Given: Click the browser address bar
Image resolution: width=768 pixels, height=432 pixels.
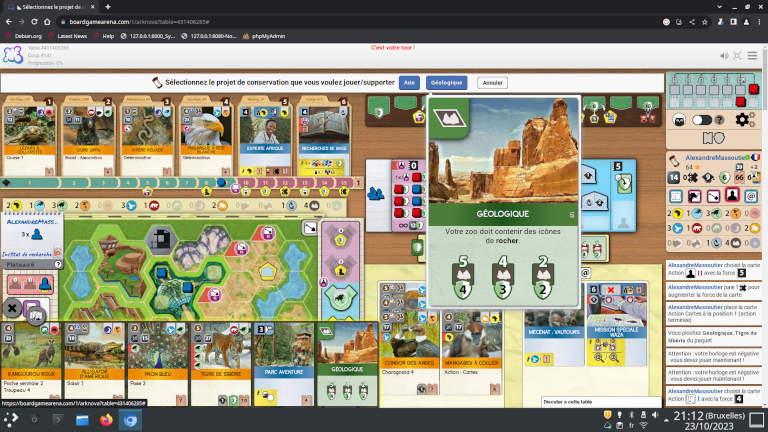Looking at the screenshot, I should 362,22.
